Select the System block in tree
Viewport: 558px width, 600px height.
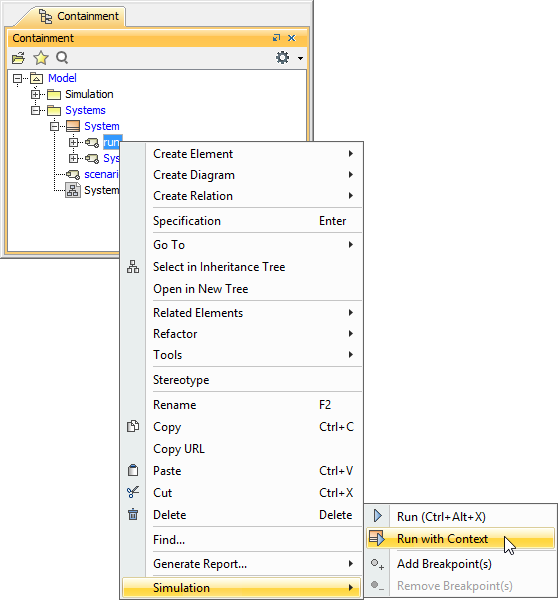click(101, 126)
